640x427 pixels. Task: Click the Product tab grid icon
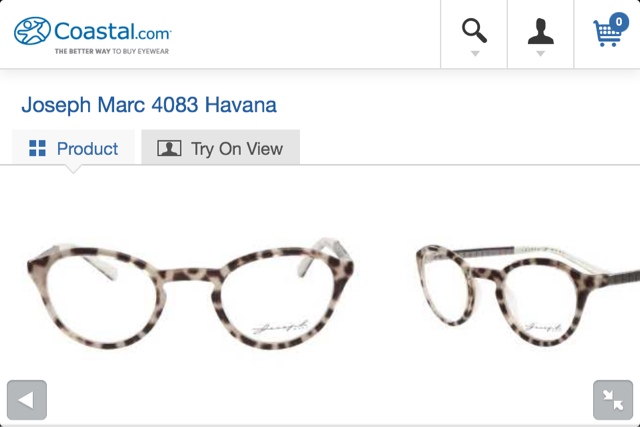pos(38,148)
